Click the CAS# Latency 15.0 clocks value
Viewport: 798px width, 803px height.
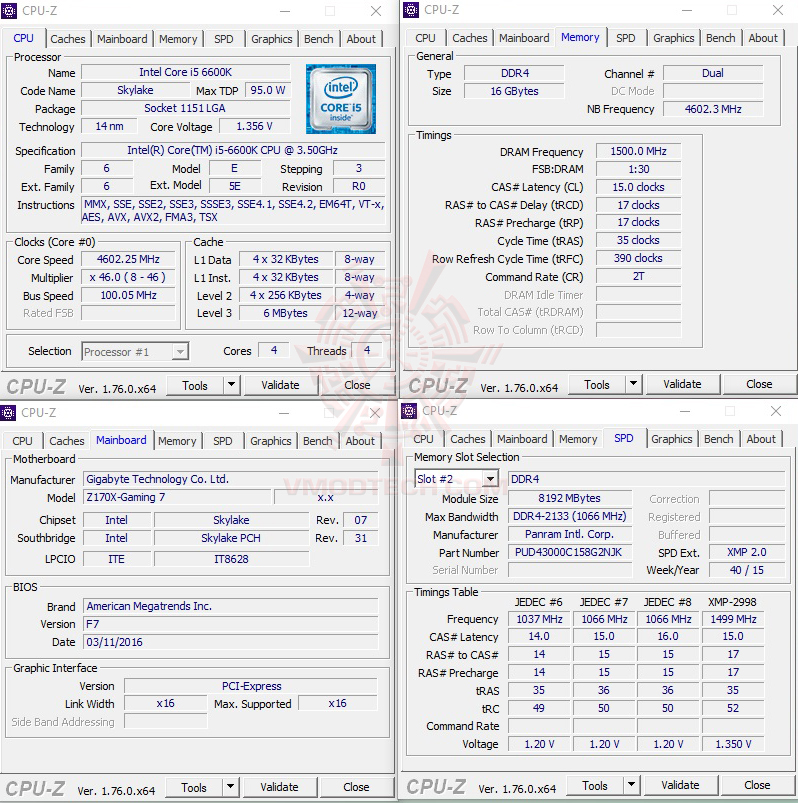coord(638,187)
